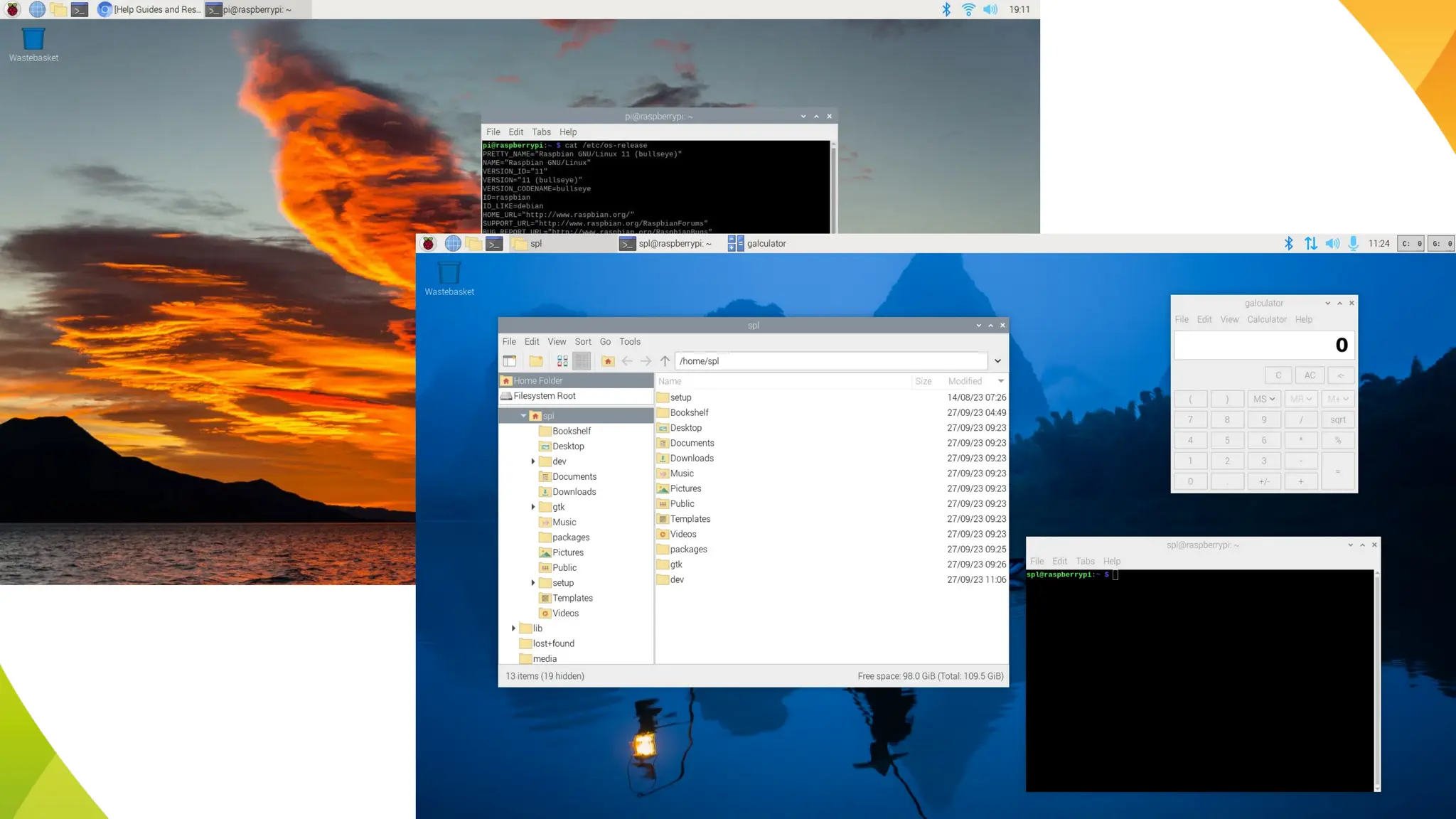Click microphone icon in lower taskbar
The image size is (1456, 819).
point(1354,243)
